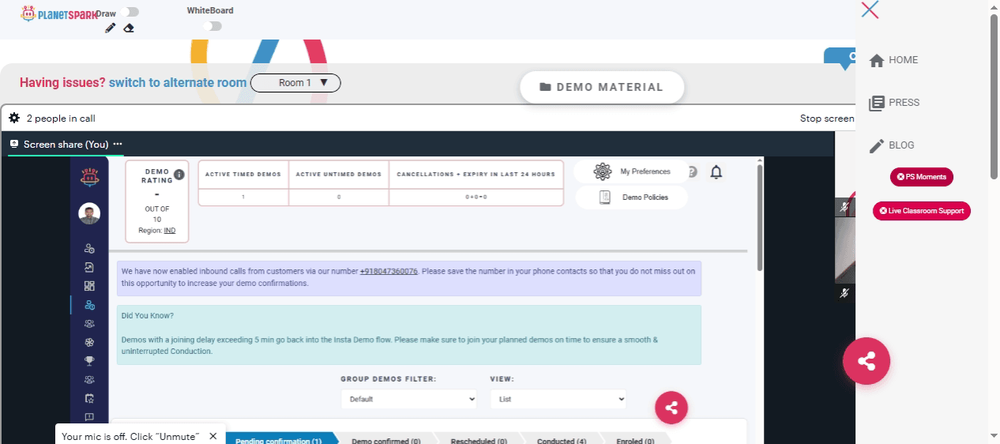The height and width of the screenshot is (444, 1000).
Task: Close the side menu with X
Action: coord(870,10)
